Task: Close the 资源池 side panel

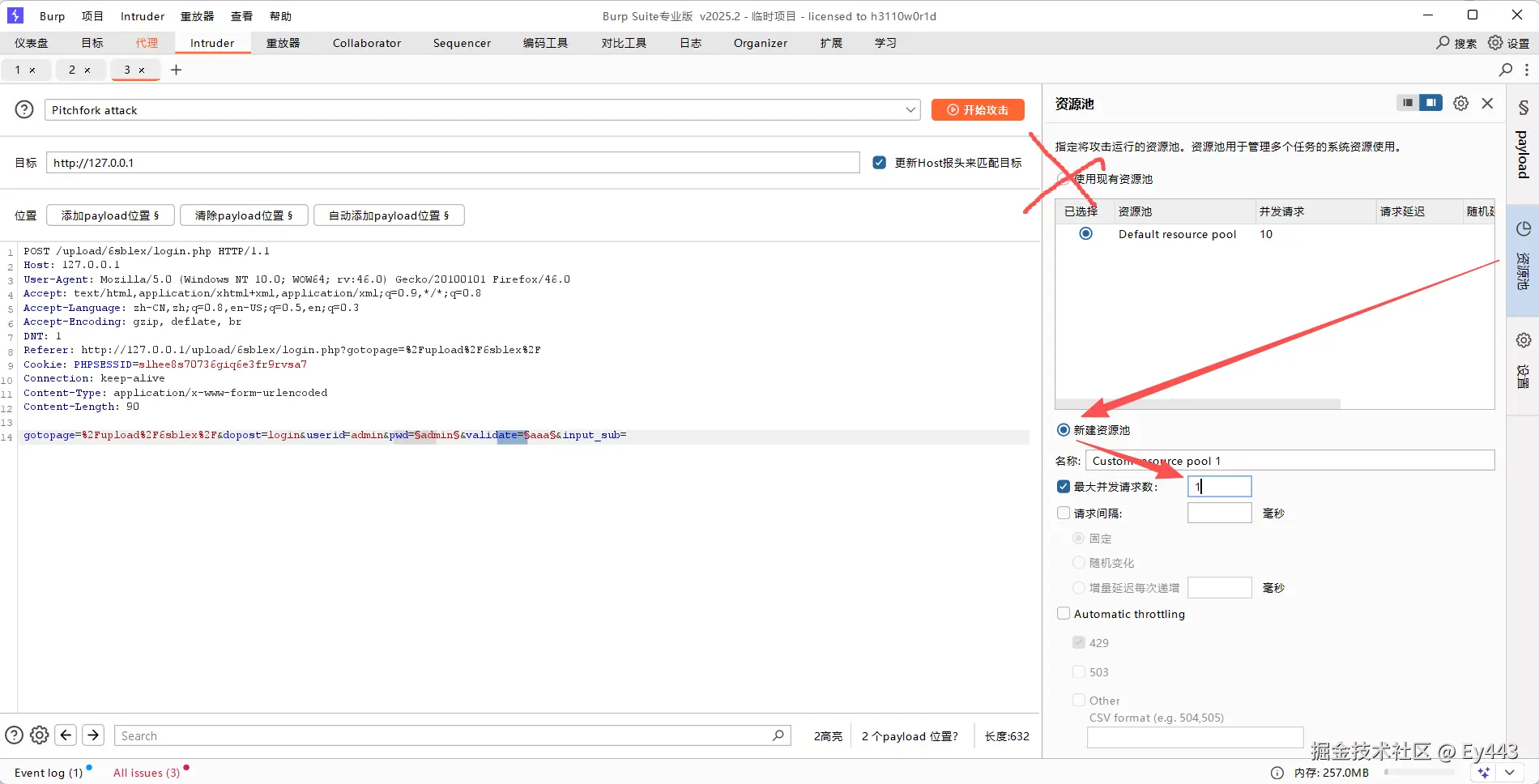Action: 1487,104
